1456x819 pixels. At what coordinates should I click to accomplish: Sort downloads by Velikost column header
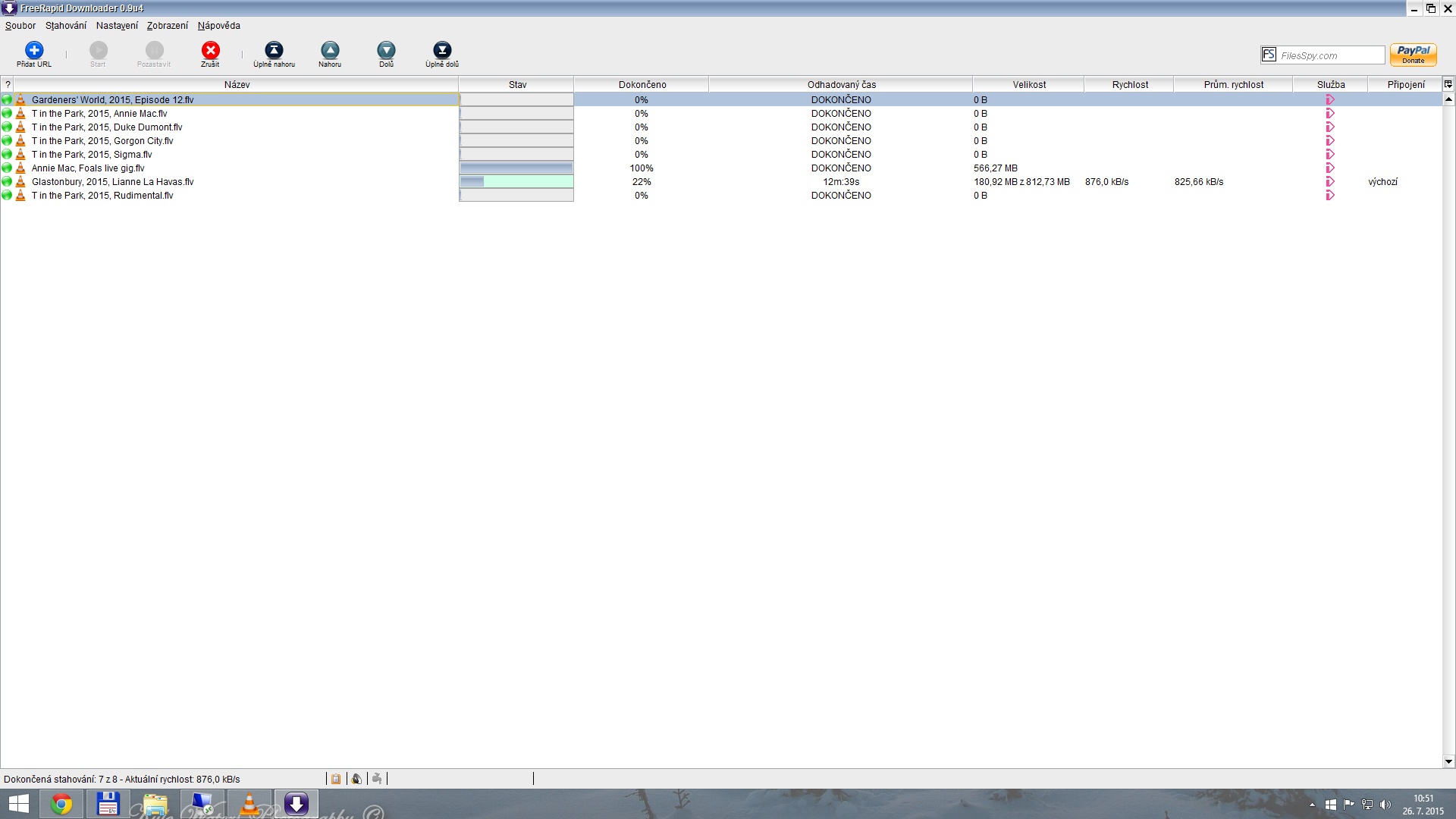click(1028, 85)
